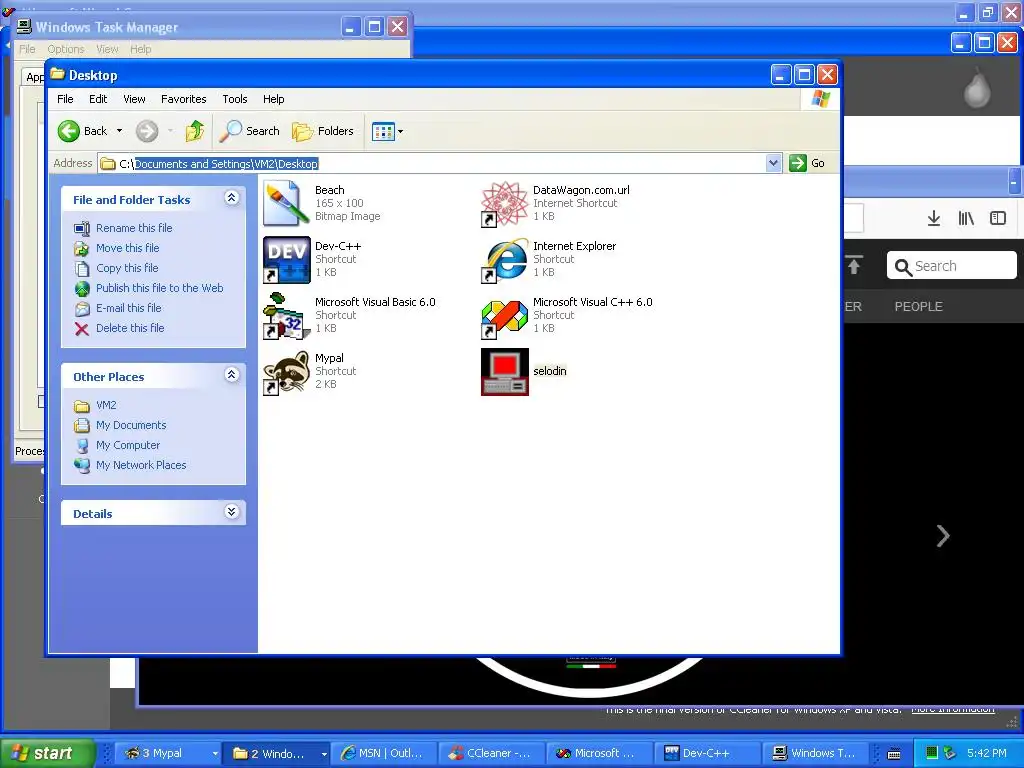The width and height of the screenshot is (1024, 768).
Task: Collapse File and Folder Tasks panel
Action: (232, 198)
